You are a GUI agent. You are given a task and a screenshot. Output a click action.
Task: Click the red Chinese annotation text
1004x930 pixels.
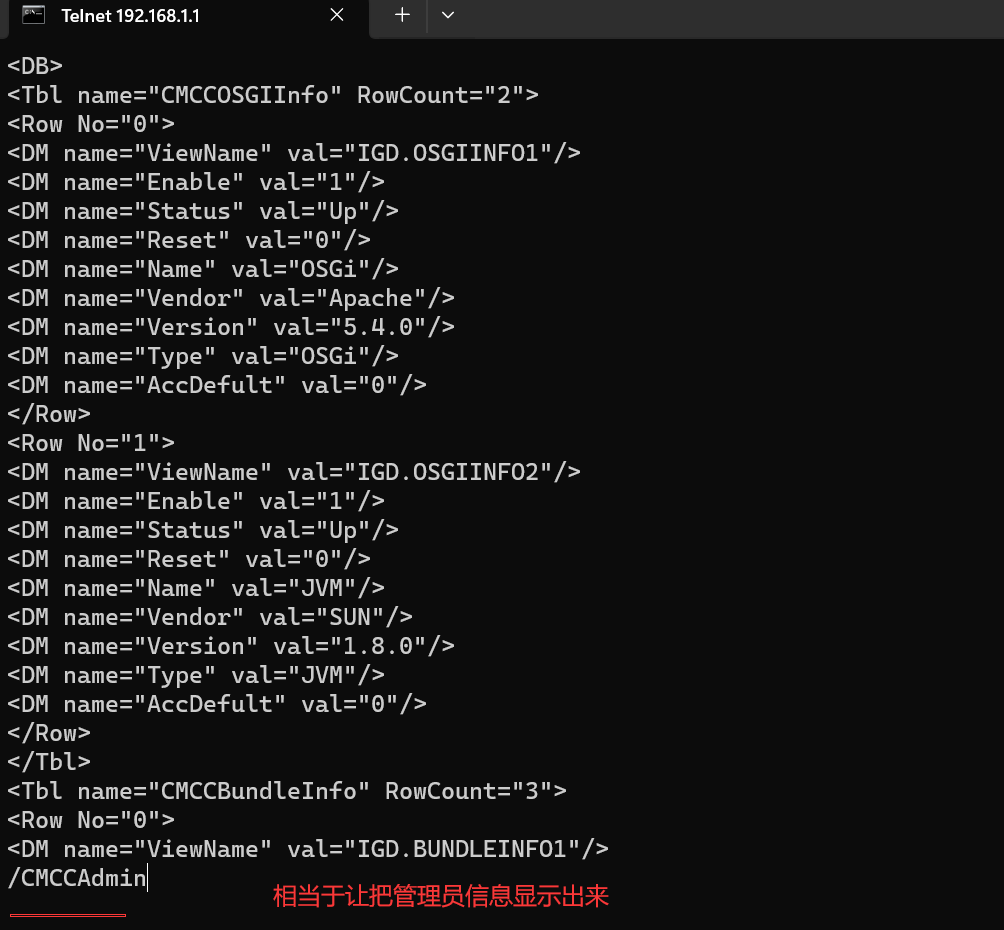[441, 896]
